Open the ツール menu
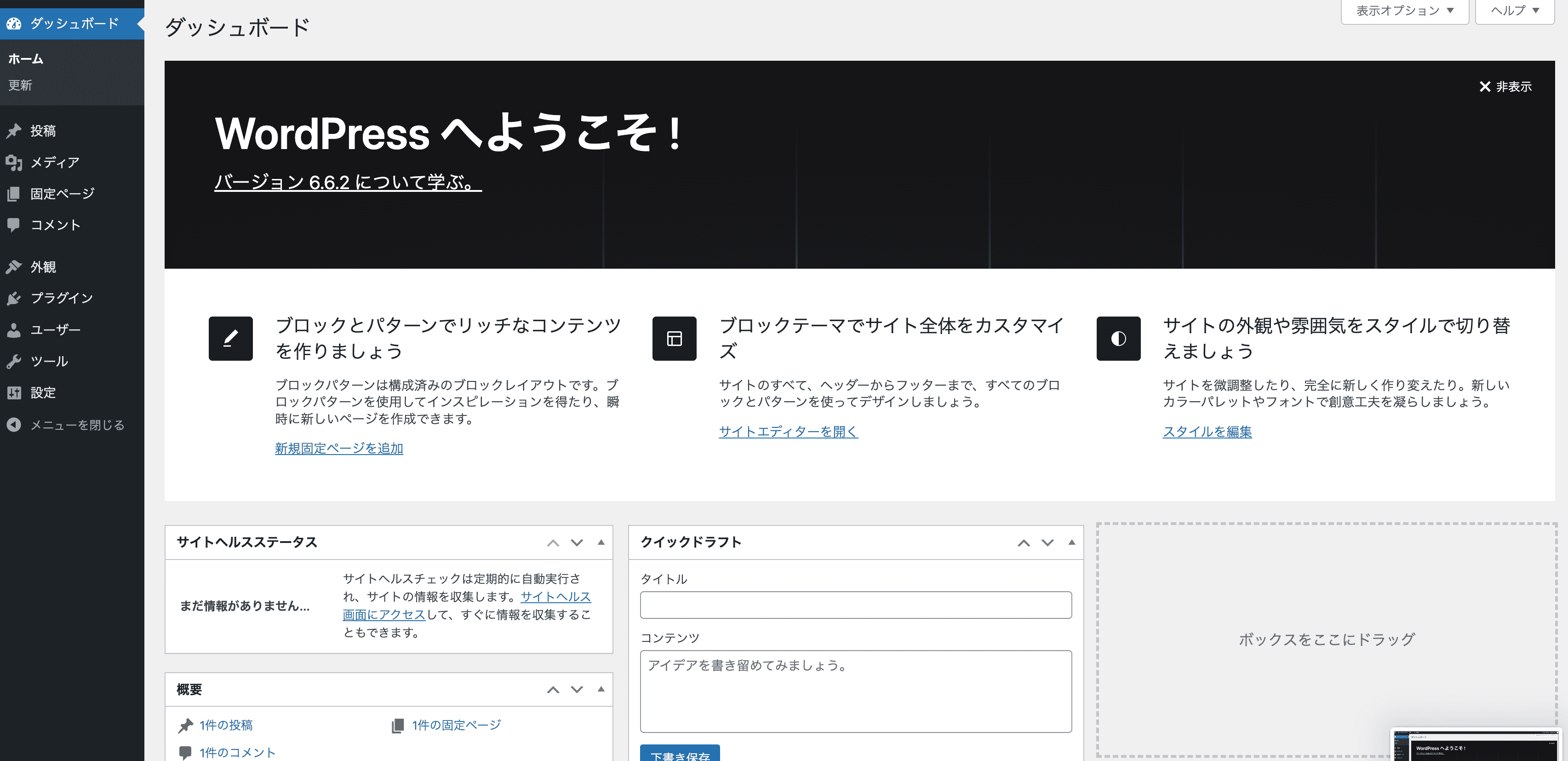The width and height of the screenshot is (1568, 761). (72, 361)
